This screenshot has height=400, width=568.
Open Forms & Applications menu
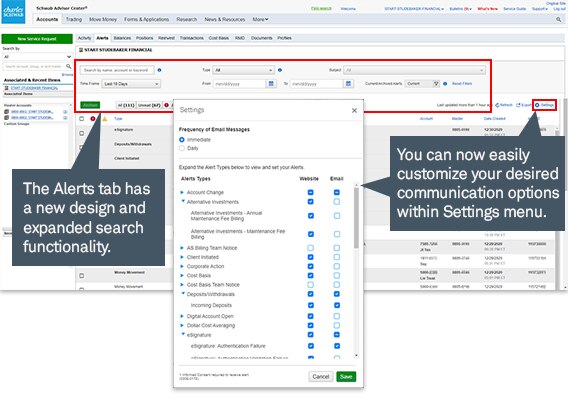(146, 20)
